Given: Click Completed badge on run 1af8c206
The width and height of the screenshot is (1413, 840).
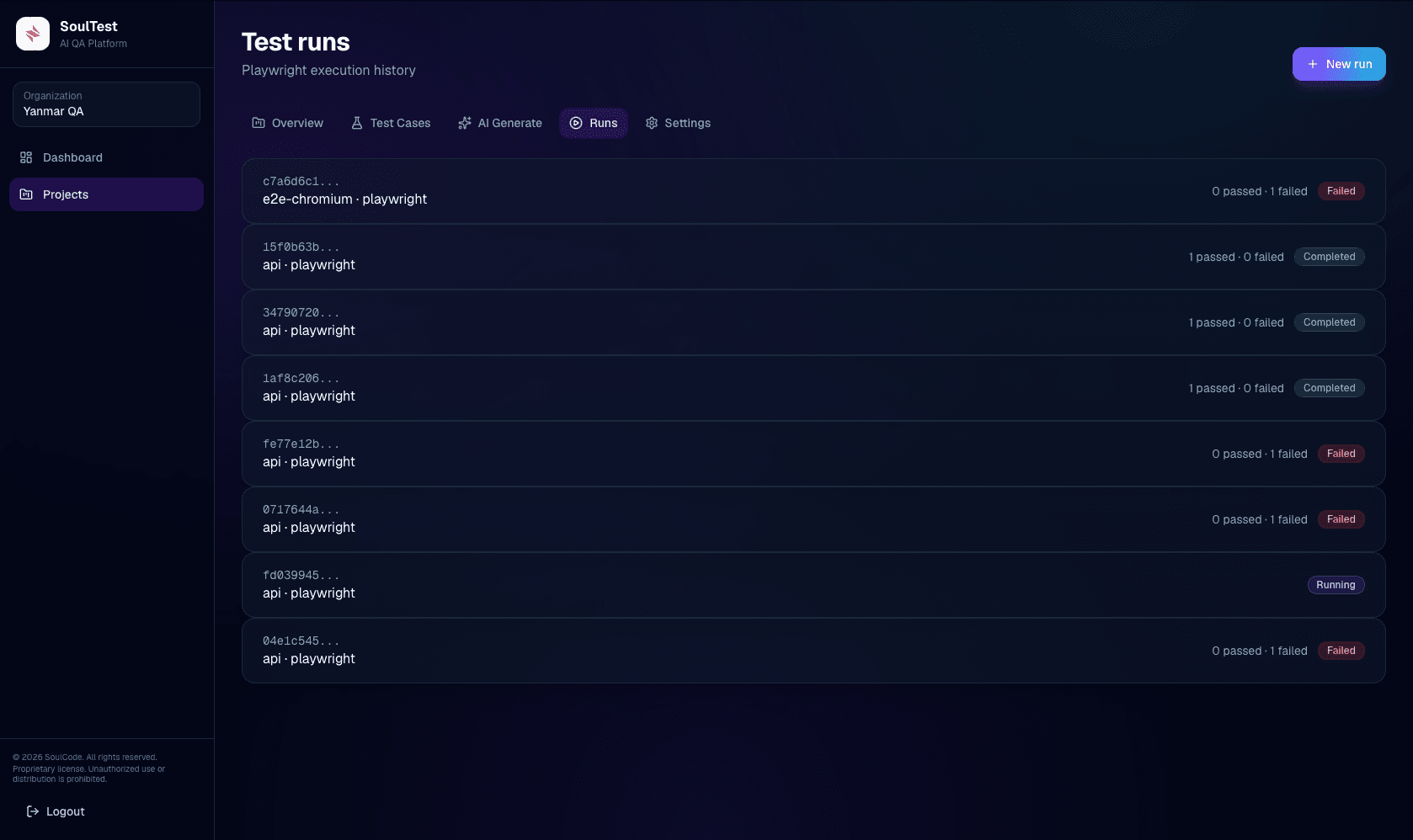Looking at the screenshot, I should (1329, 388).
